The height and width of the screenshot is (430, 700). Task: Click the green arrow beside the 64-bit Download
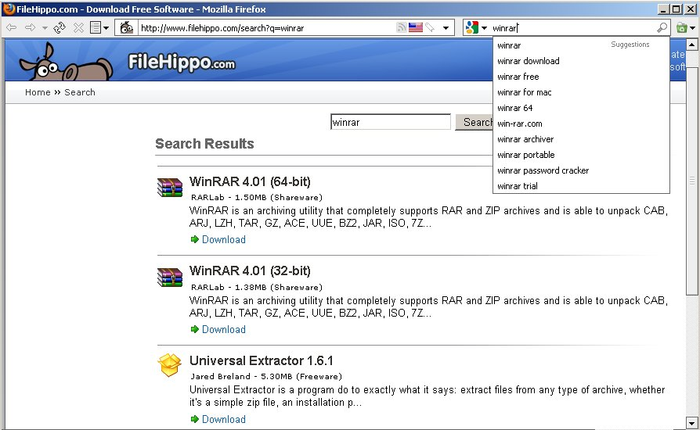(195, 239)
